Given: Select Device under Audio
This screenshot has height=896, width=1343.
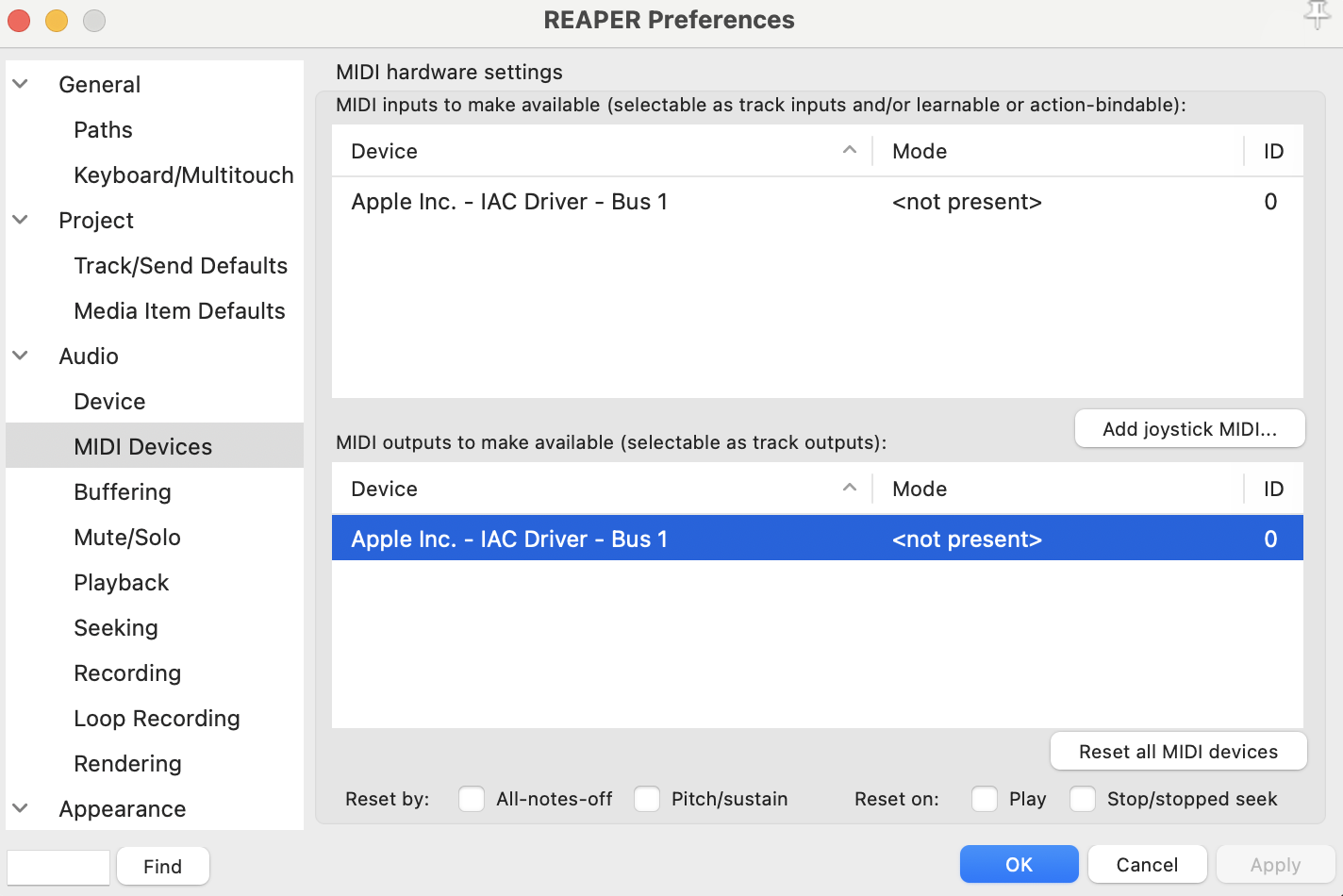Looking at the screenshot, I should click(x=109, y=402).
